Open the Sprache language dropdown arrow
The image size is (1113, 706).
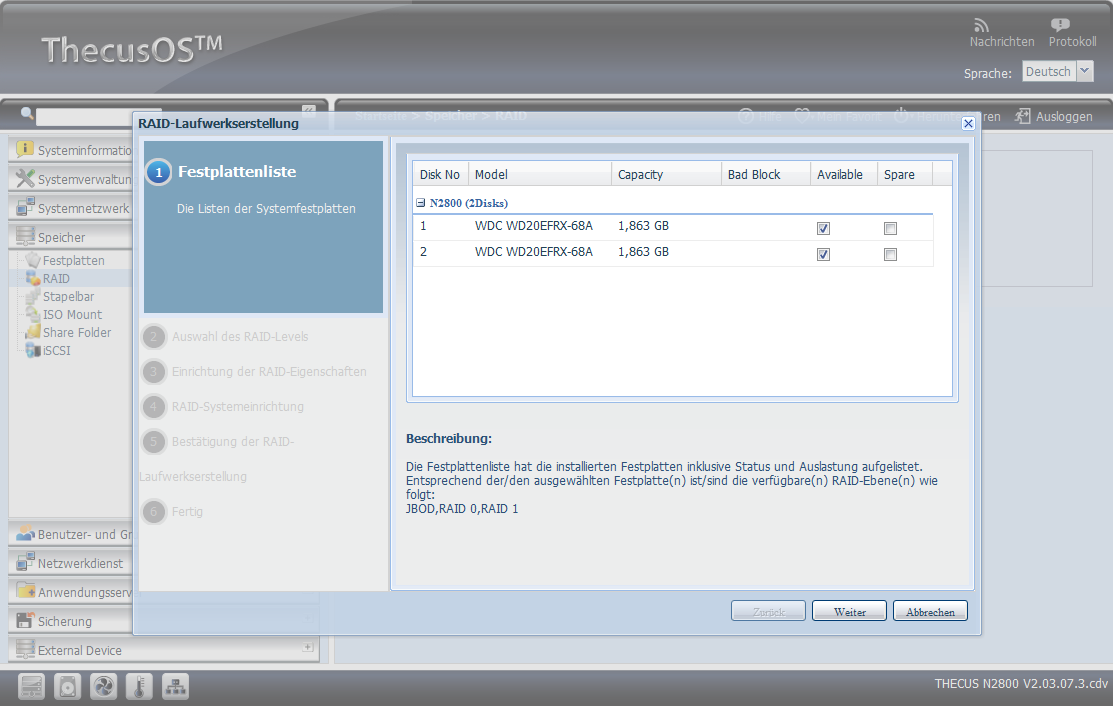click(1085, 71)
